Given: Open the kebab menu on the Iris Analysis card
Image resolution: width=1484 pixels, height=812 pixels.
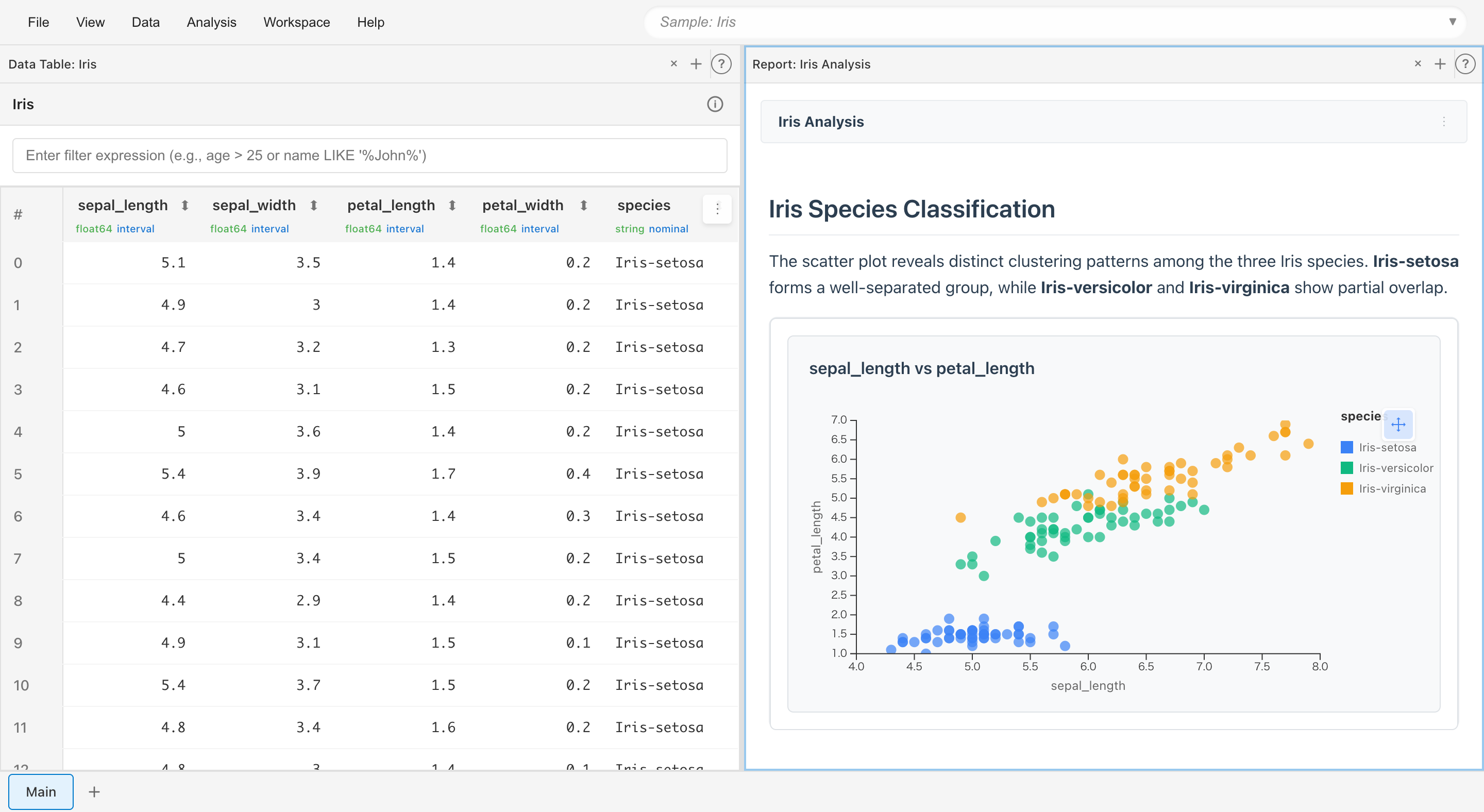Looking at the screenshot, I should click(1444, 122).
